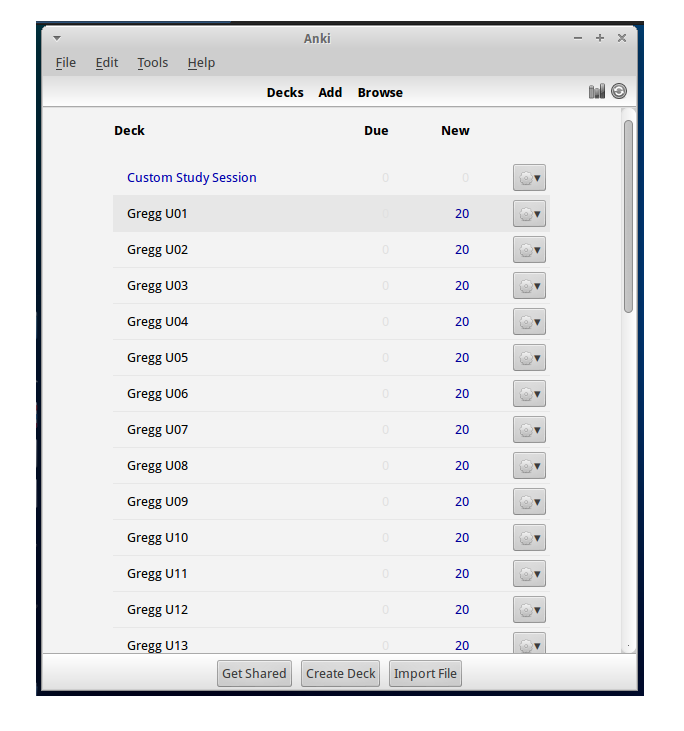Image resolution: width=684 pixels, height=731 pixels.
Task: Open gear options for Custom Study Session
Action: click(x=529, y=178)
